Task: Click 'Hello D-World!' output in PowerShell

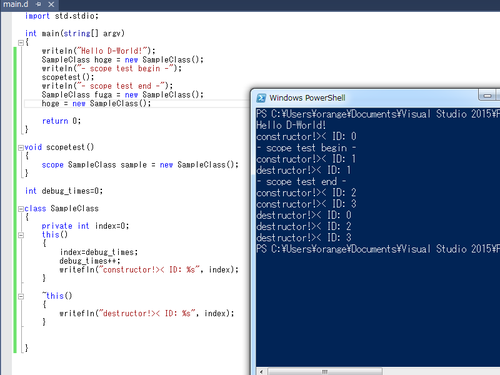Action: pyautogui.click(x=291, y=126)
